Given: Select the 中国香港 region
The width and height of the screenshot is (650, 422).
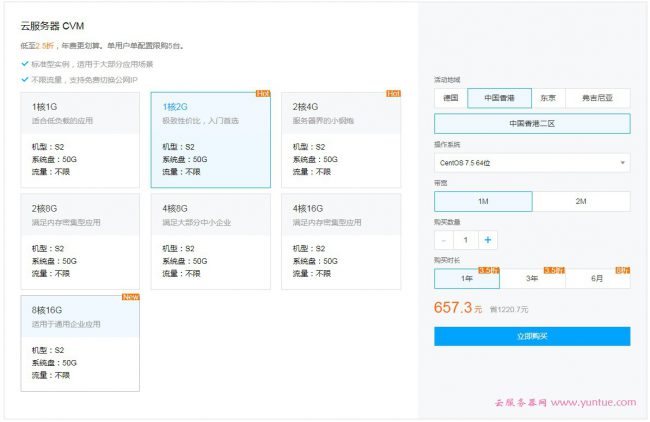Looking at the screenshot, I should [x=499, y=98].
